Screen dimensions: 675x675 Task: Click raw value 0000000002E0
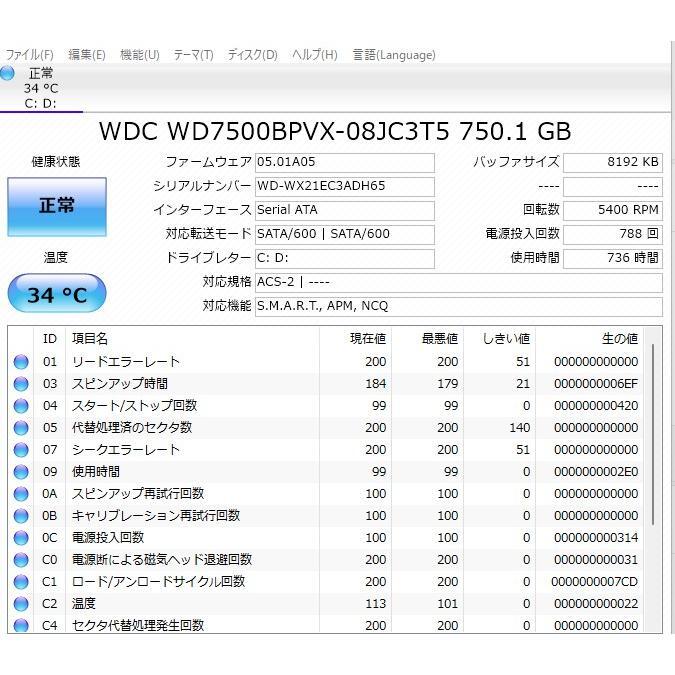coord(596,472)
